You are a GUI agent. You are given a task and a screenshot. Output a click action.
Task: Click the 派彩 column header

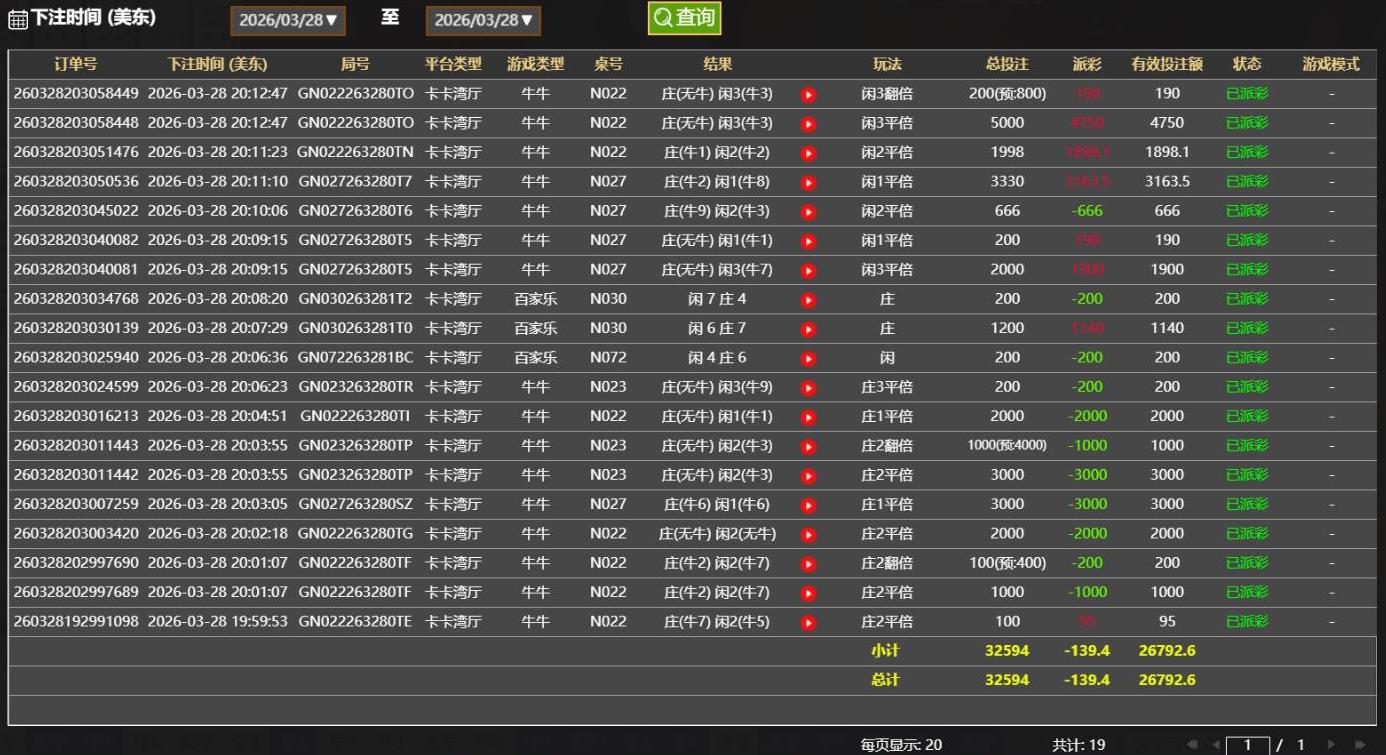pos(1086,64)
